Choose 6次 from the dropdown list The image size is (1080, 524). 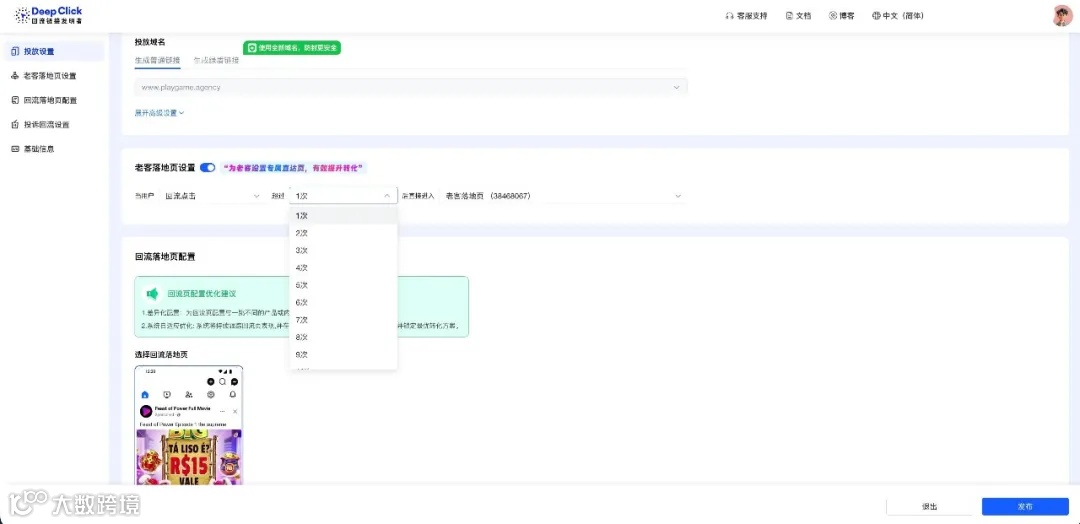click(343, 302)
